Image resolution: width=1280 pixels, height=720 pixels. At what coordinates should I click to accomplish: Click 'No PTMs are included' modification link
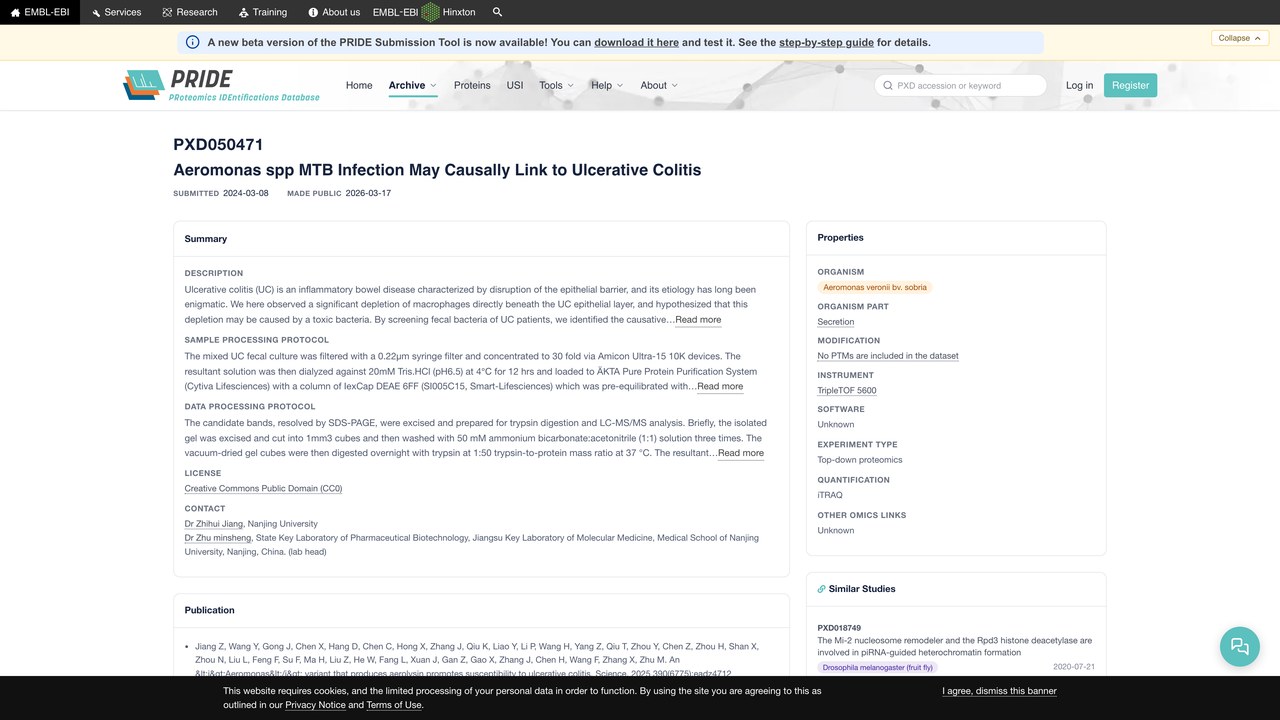[888, 356]
